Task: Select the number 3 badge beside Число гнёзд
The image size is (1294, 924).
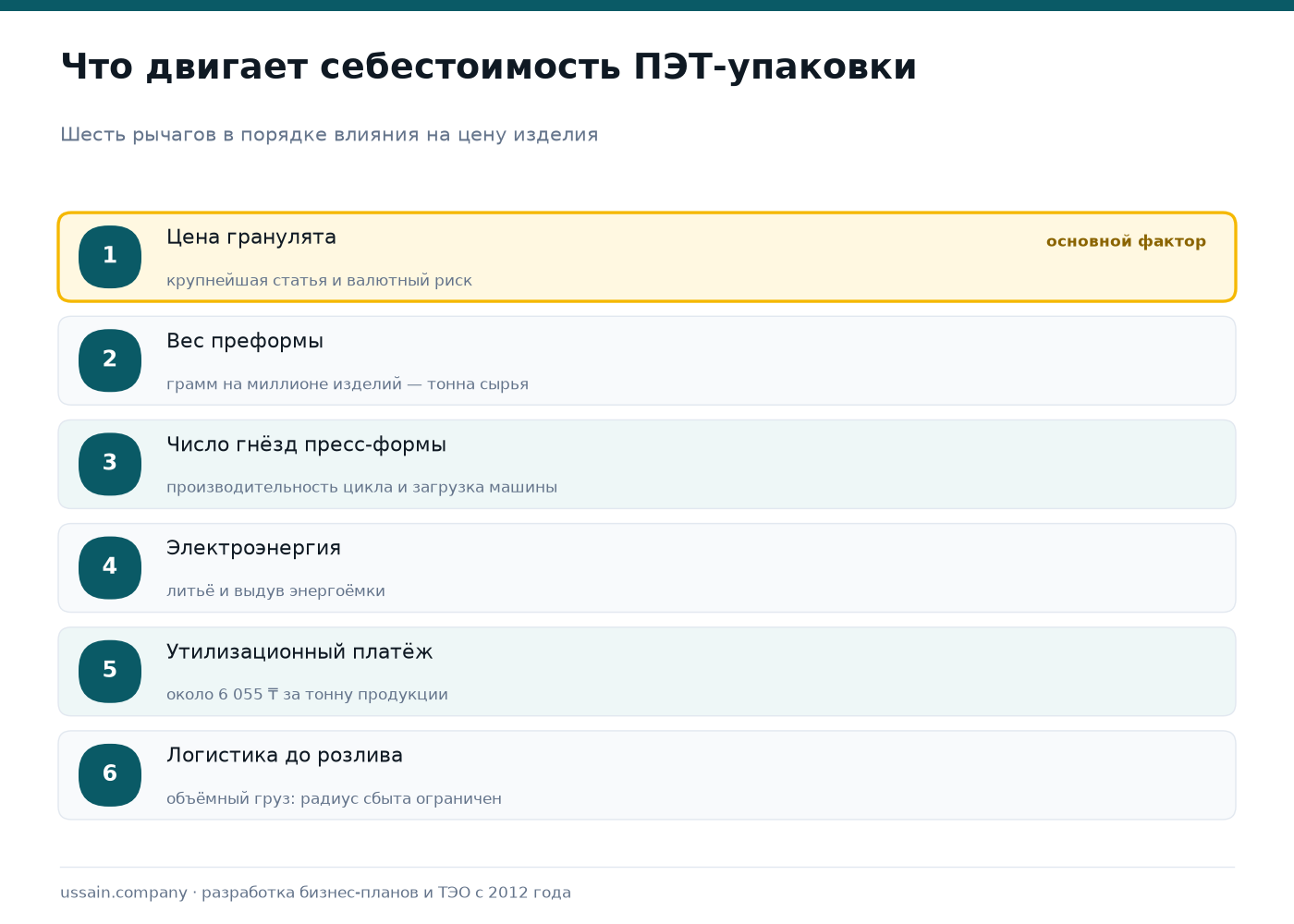Action: click(110, 464)
